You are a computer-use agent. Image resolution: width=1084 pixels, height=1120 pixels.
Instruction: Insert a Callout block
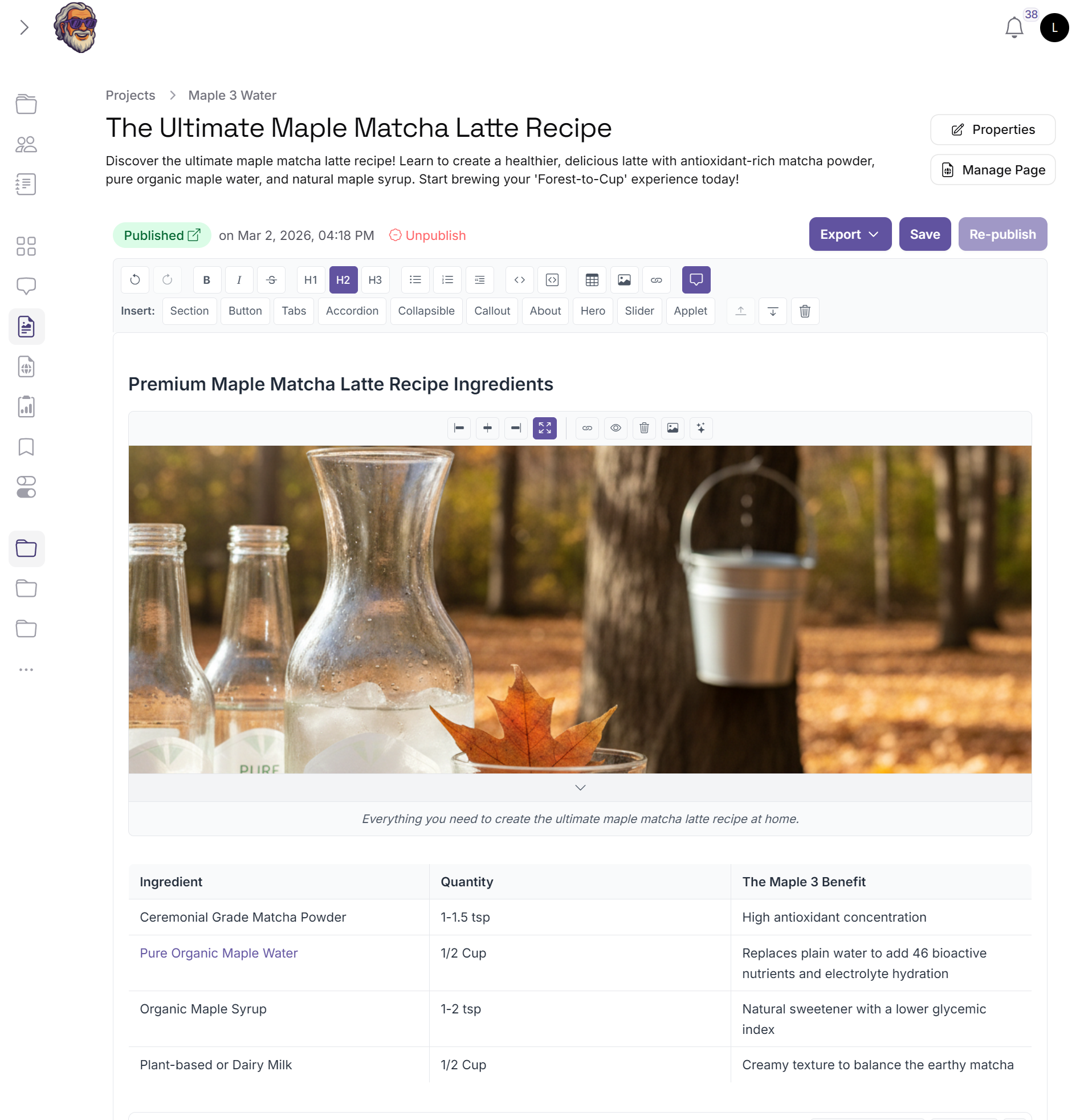pyautogui.click(x=492, y=311)
